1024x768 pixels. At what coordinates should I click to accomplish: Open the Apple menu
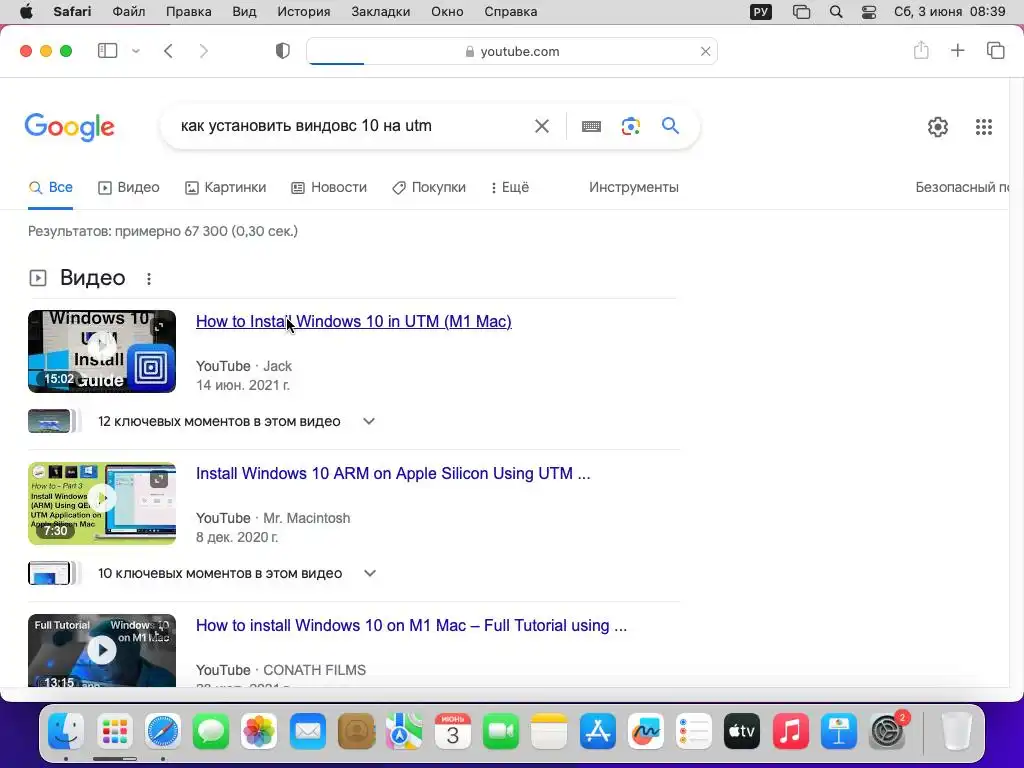(x=26, y=12)
